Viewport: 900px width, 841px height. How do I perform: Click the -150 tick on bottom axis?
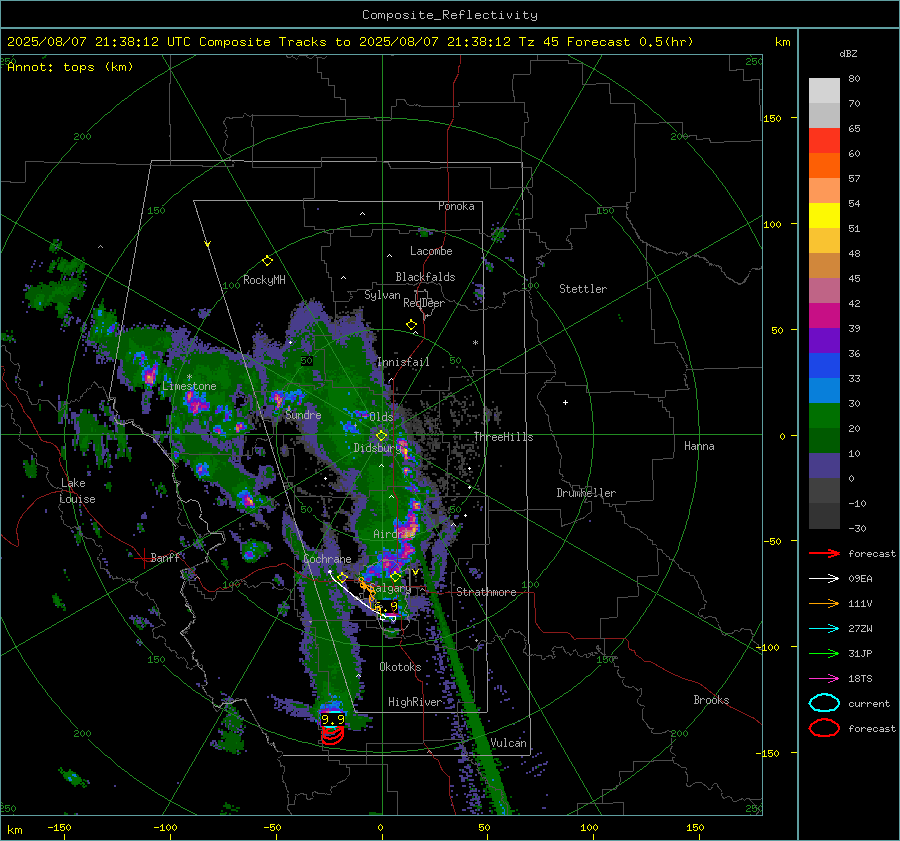pyautogui.click(x=59, y=827)
